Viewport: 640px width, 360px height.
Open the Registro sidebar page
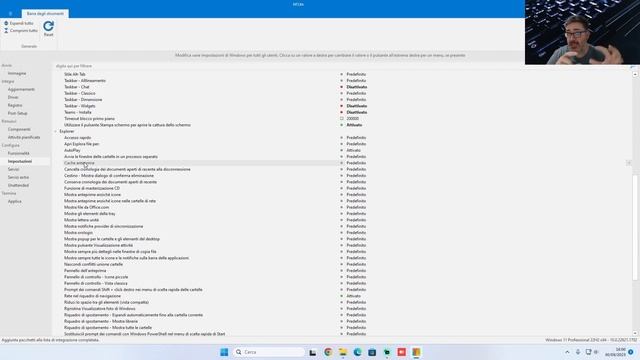tap(15, 105)
